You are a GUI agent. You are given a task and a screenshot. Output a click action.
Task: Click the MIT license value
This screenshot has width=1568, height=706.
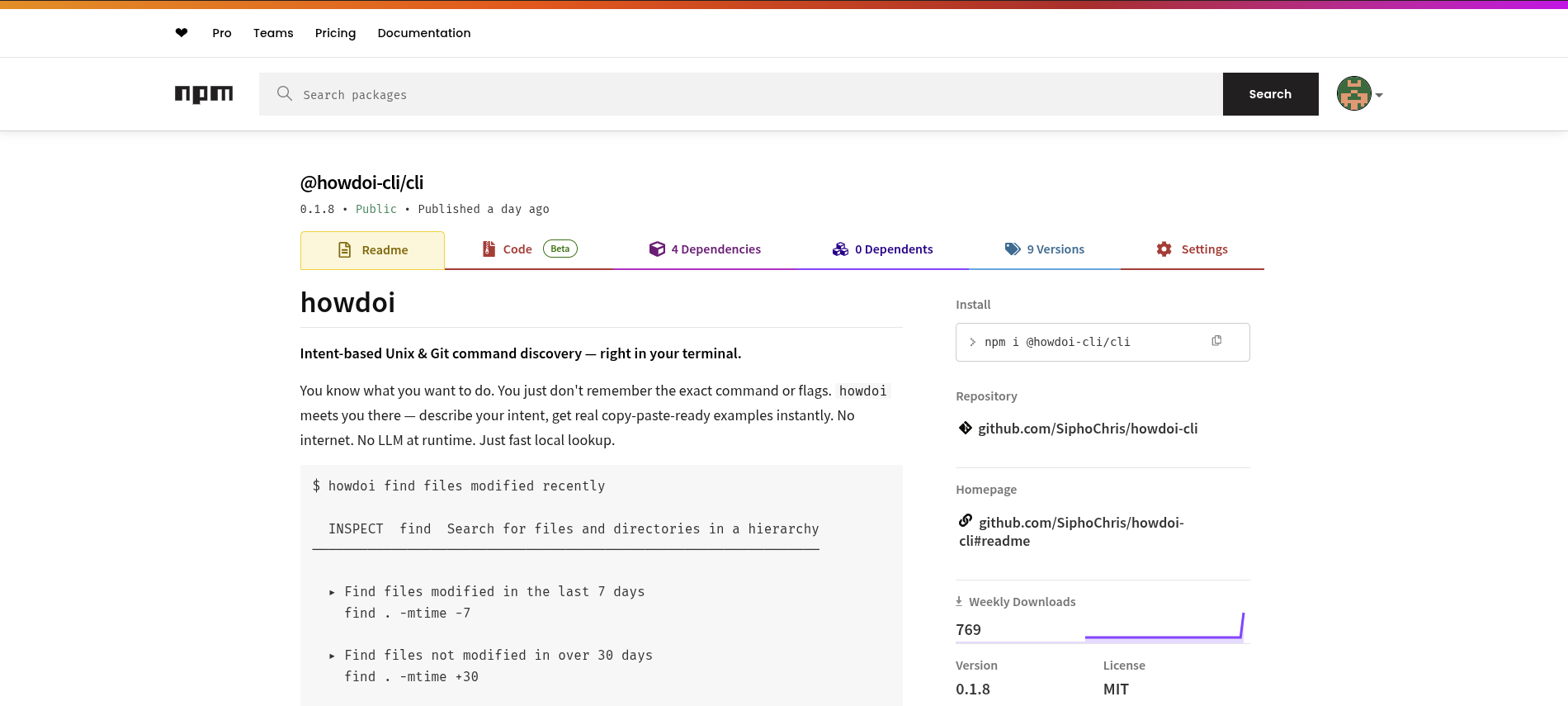pyautogui.click(x=1116, y=689)
